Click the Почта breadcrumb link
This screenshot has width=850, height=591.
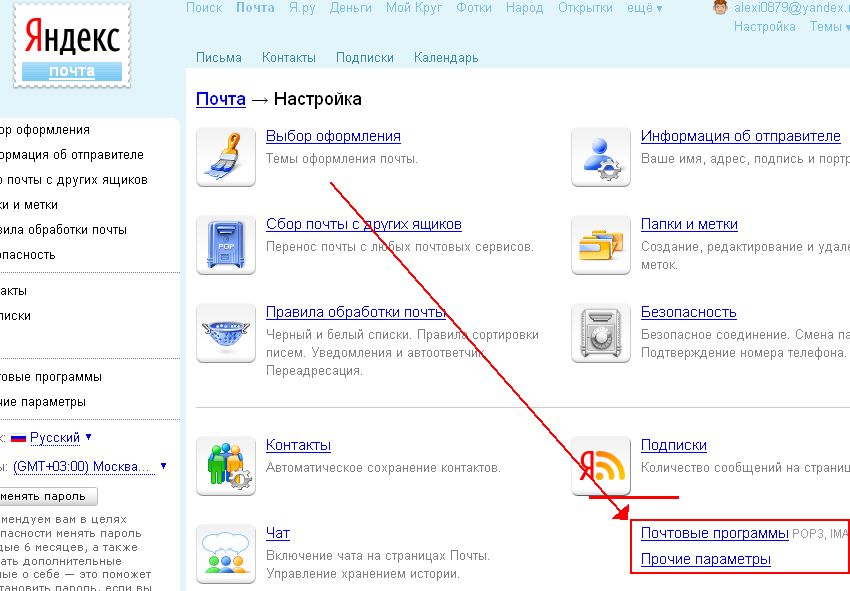[221, 99]
